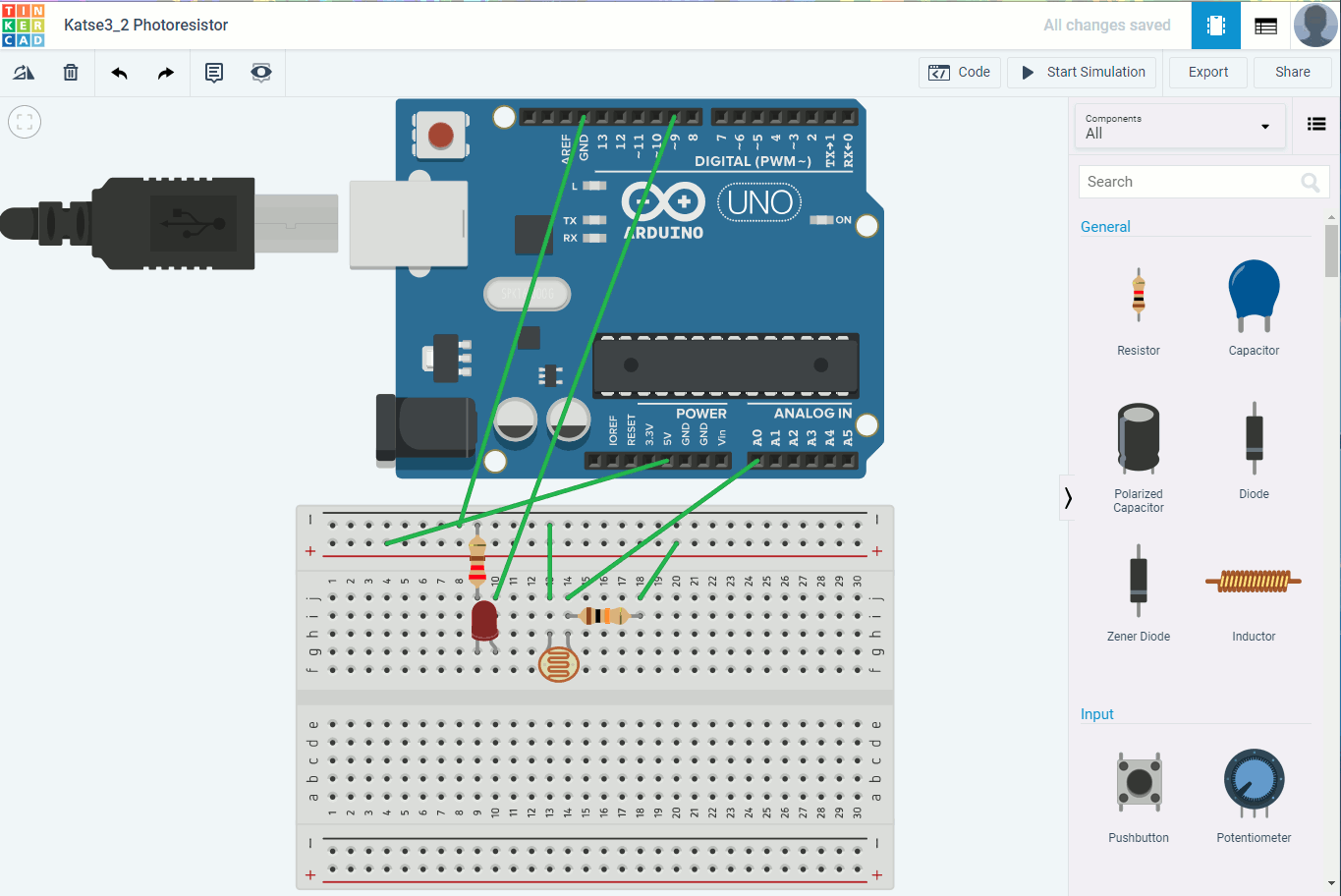Select the Zener Diode component

click(1139, 593)
